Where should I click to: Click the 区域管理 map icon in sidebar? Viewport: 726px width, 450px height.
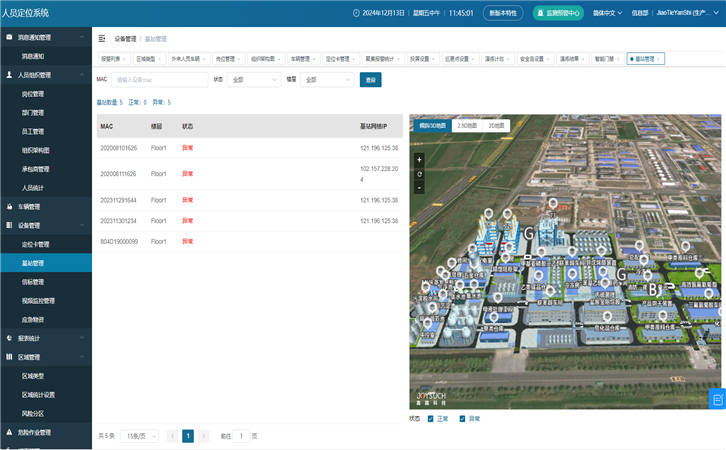(9, 357)
